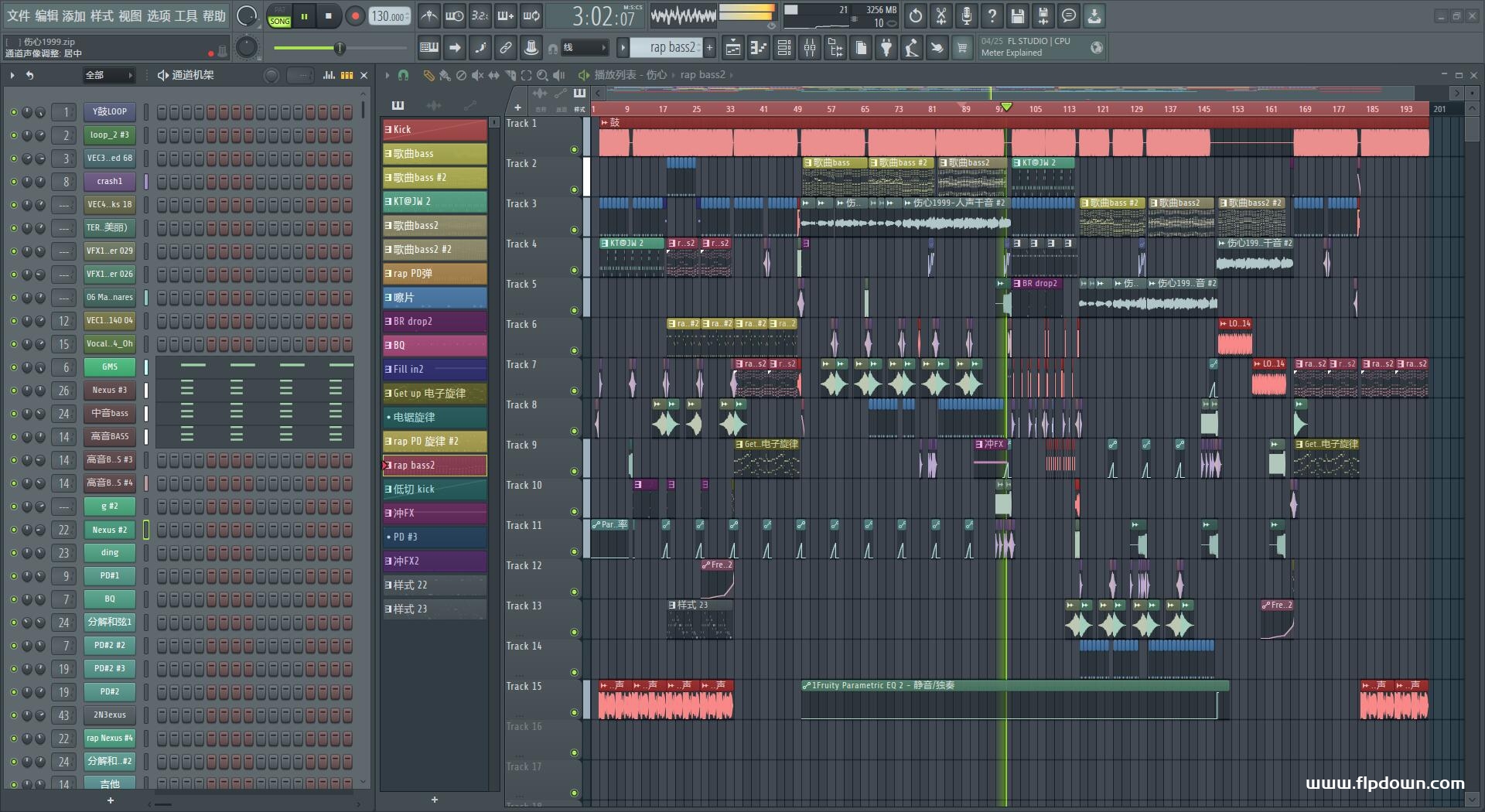Select the BR drop2 pattern in picker
Screen dimensions: 1485x812
435,321
